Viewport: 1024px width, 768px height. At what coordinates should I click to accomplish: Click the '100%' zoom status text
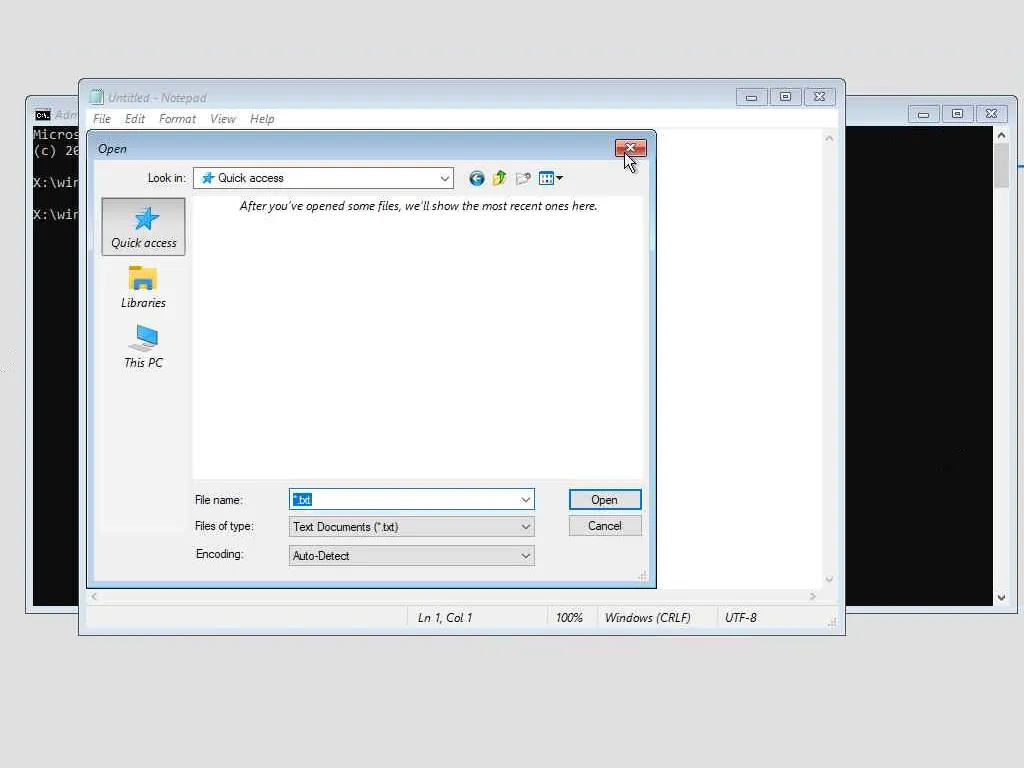point(569,618)
